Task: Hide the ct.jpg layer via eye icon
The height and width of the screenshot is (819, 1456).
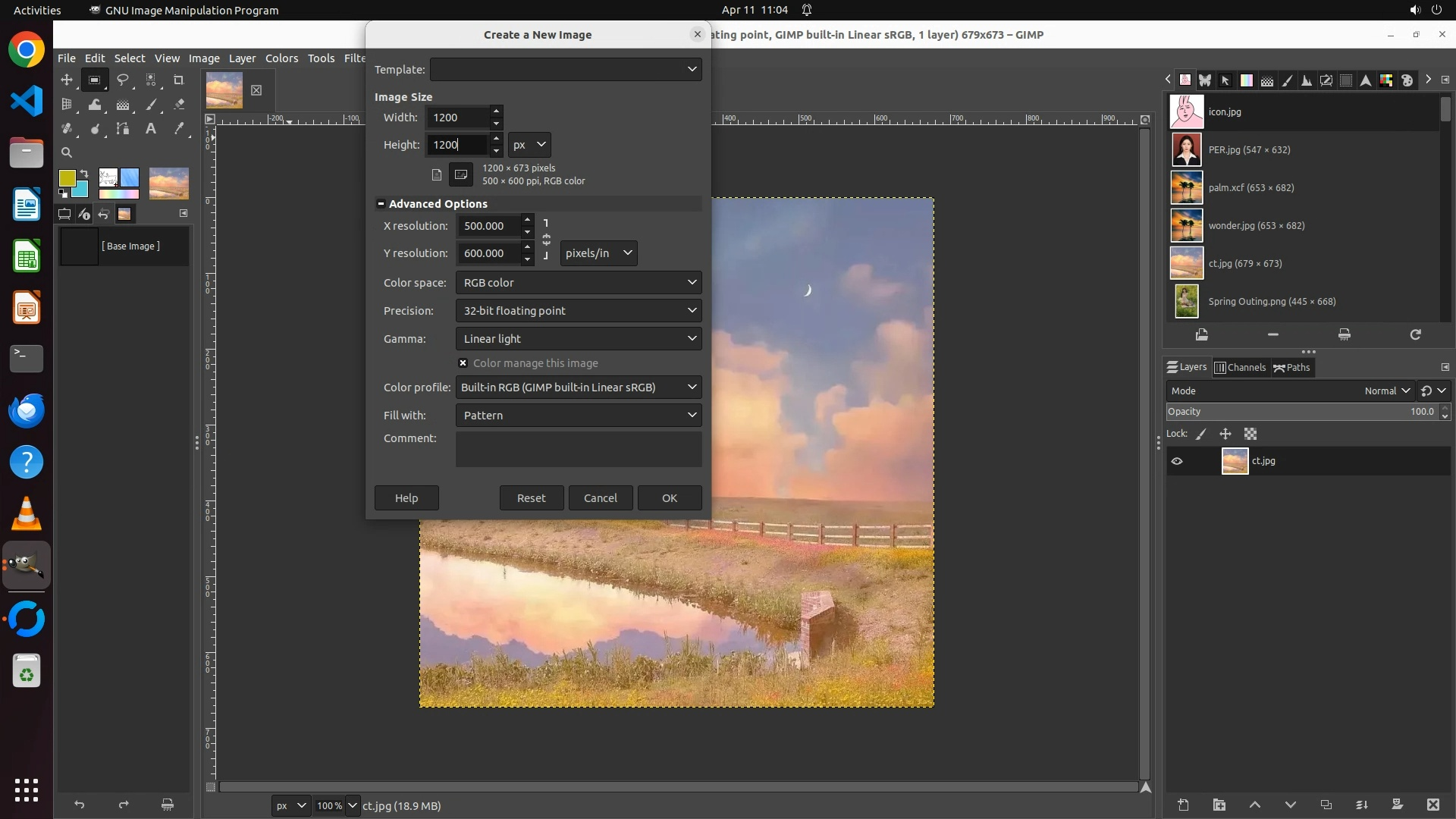Action: pyautogui.click(x=1177, y=461)
